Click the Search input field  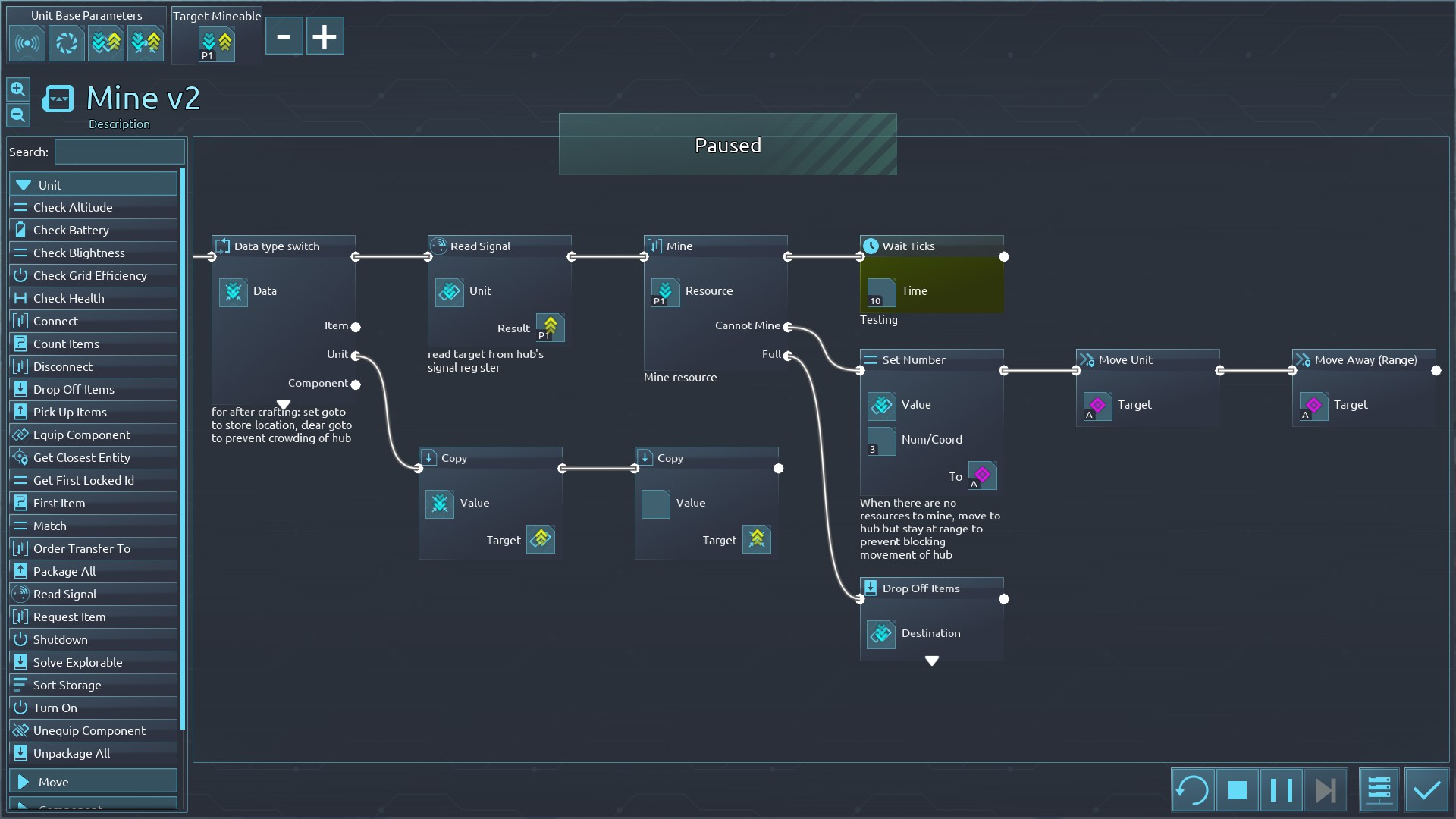click(x=119, y=152)
